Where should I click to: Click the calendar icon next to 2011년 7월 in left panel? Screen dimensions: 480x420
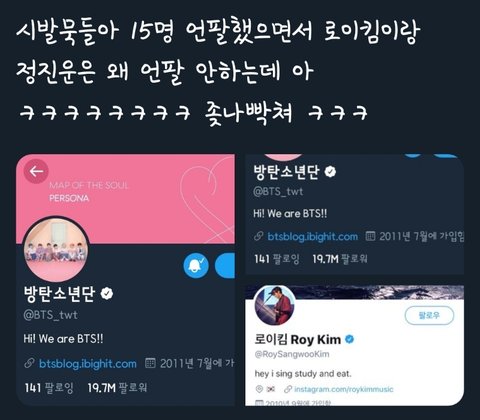(150, 363)
